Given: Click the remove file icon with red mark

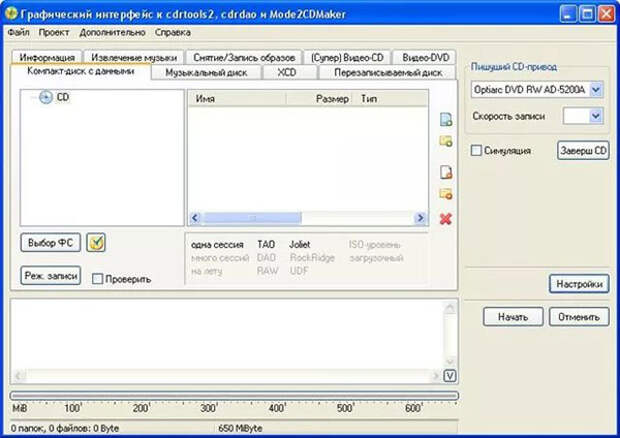Looking at the screenshot, I should [446, 172].
